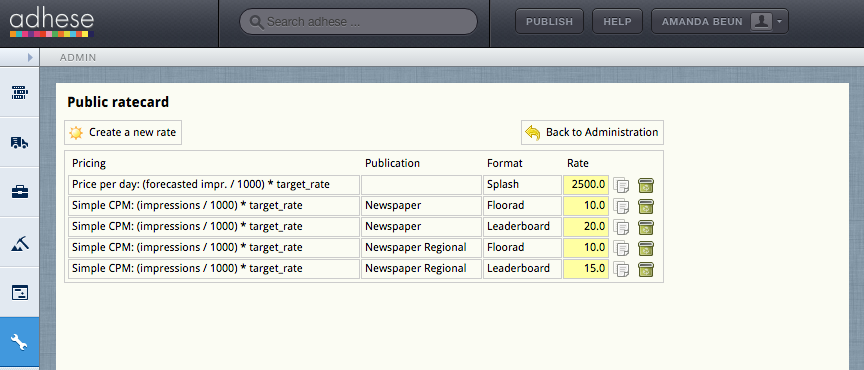
Task: Go Back to Administration
Action: [x=592, y=132]
